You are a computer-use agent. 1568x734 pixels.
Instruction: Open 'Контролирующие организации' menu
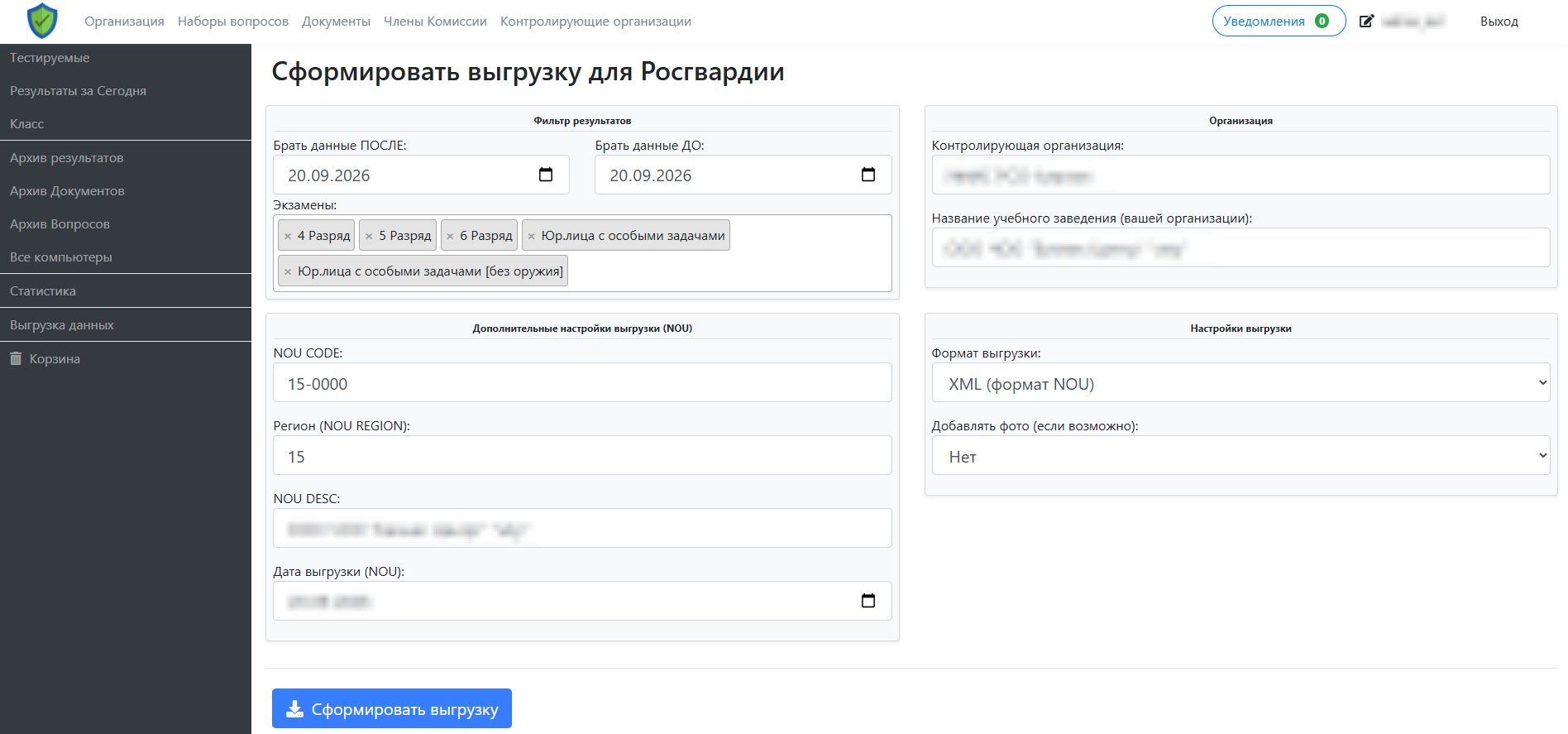pos(595,22)
